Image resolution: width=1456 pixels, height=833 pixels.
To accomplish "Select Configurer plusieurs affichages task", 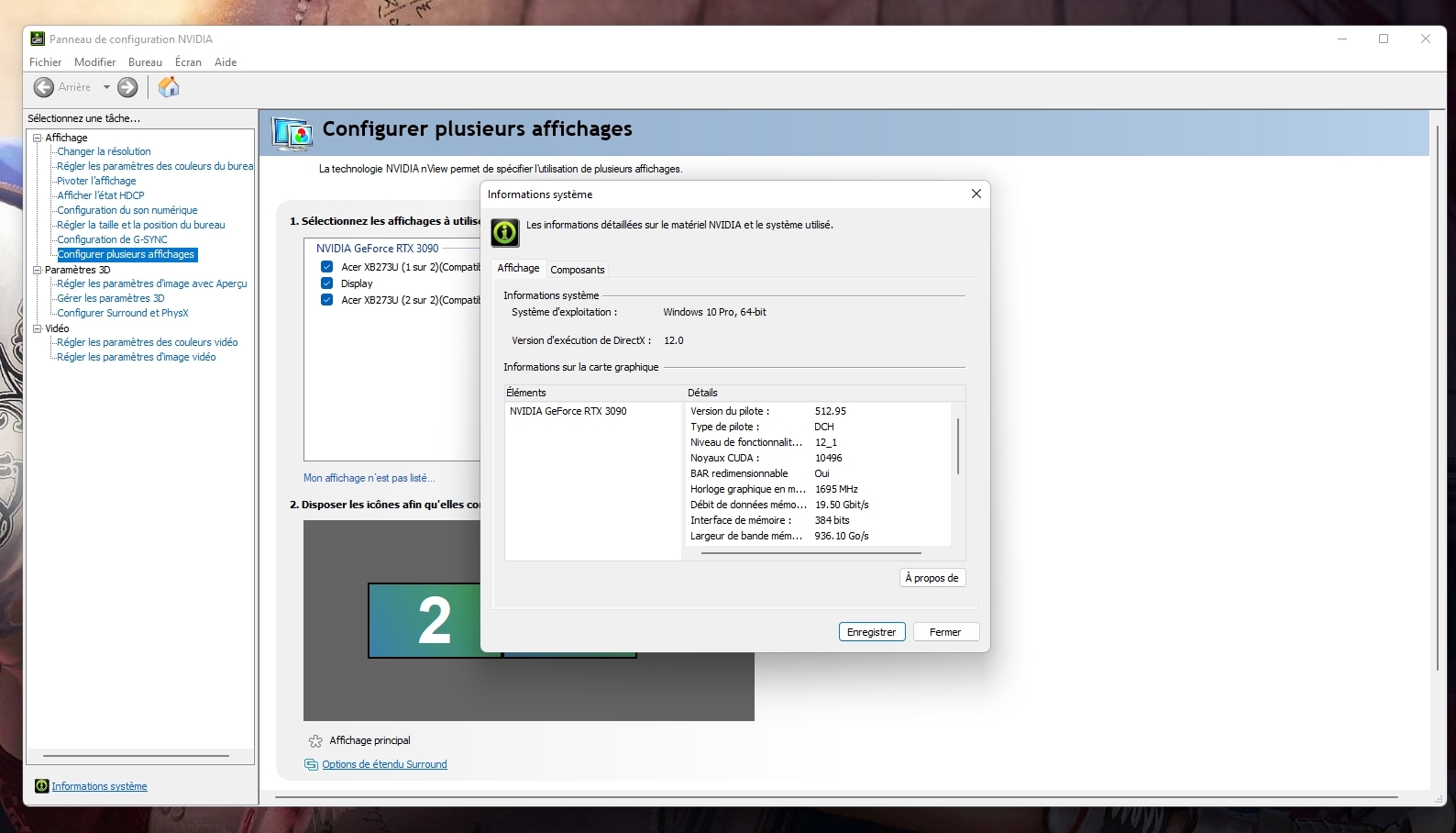I will [127, 254].
